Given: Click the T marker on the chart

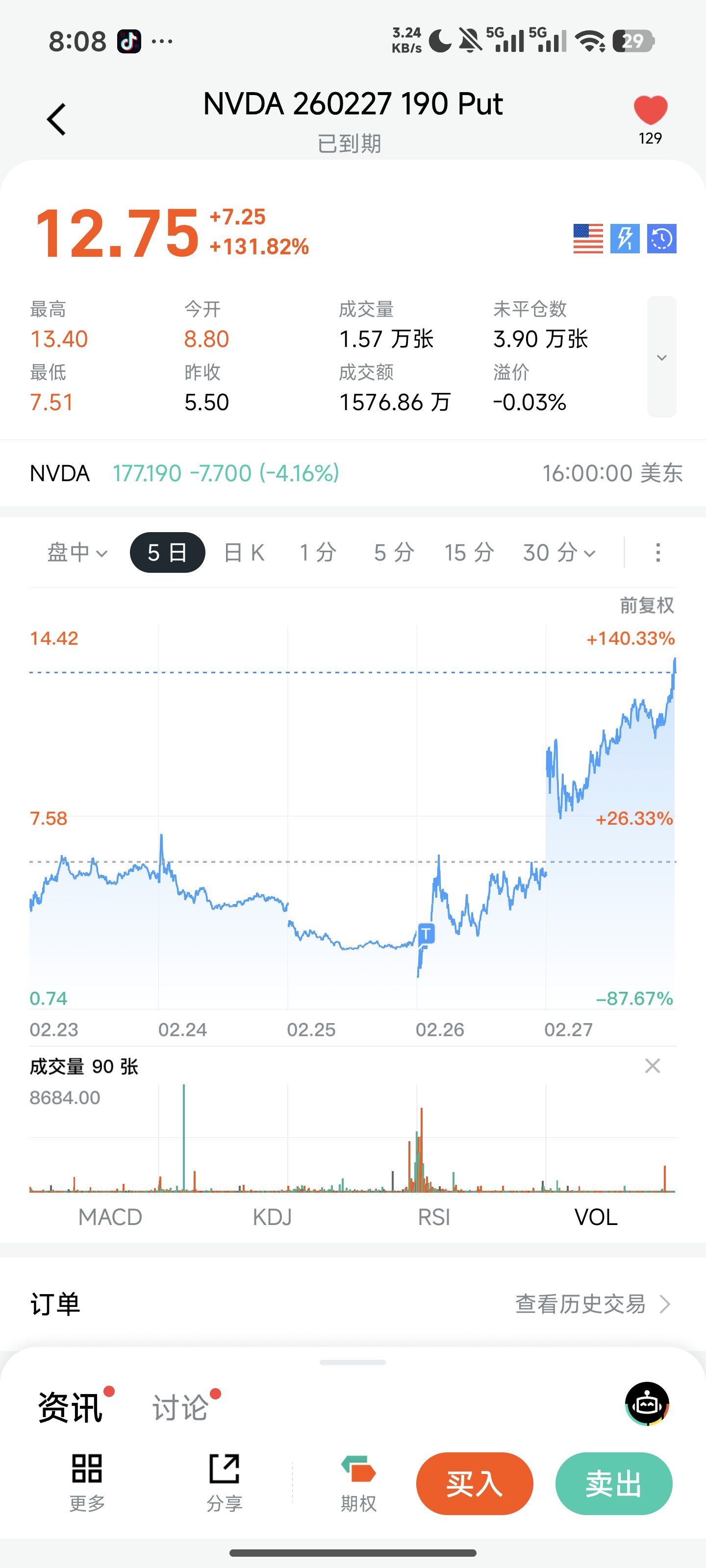Looking at the screenshot, I should (x=426, y=933).
